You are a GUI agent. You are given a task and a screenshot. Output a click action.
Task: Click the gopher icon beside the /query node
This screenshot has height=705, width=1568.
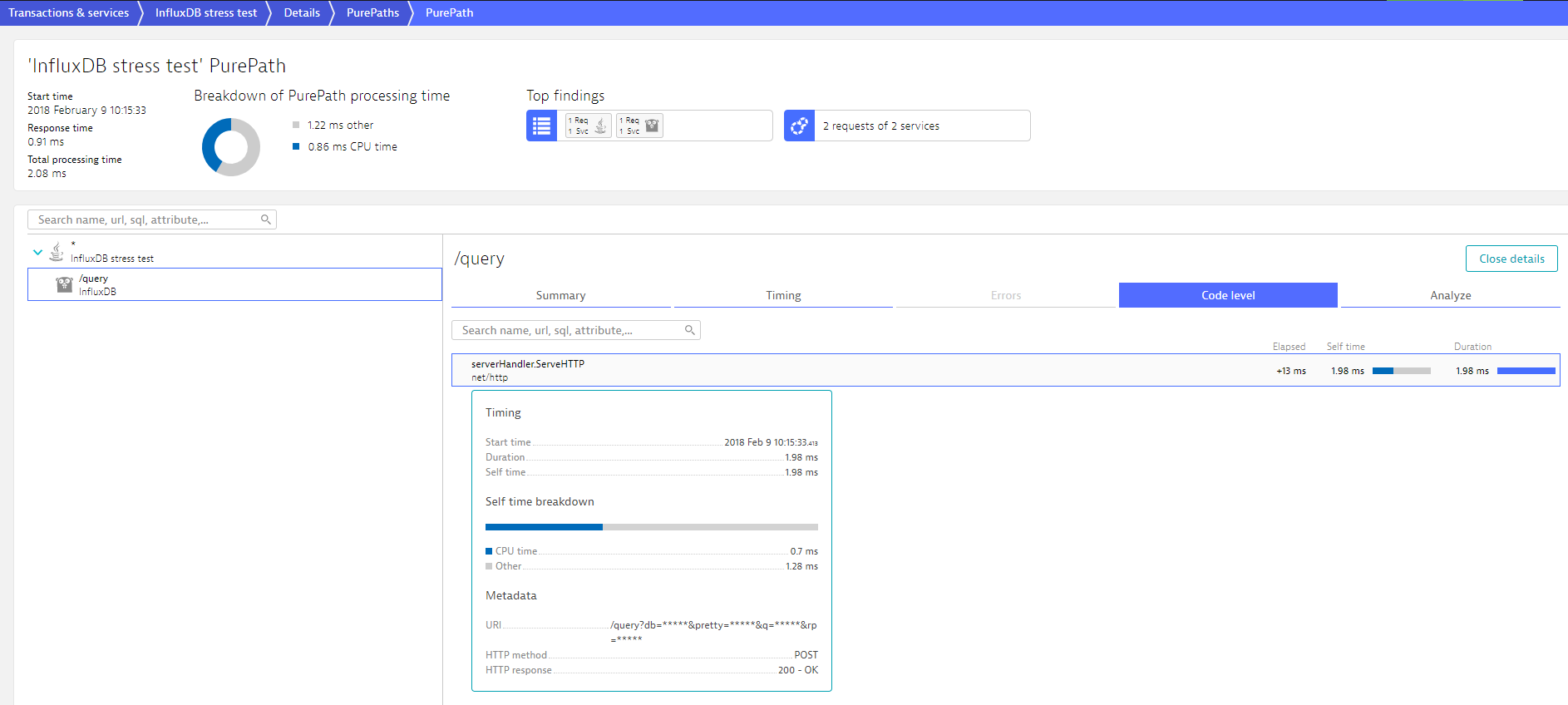point(64,284)
